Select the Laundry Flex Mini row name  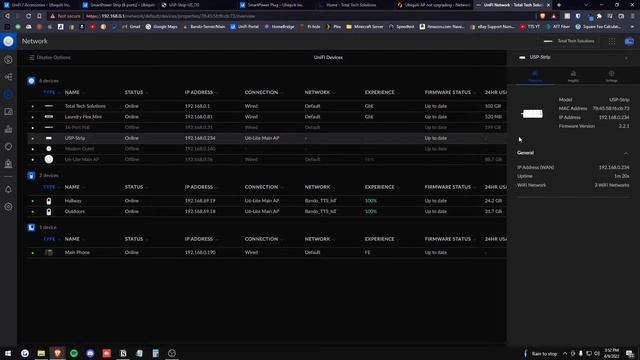coord(83,117)
